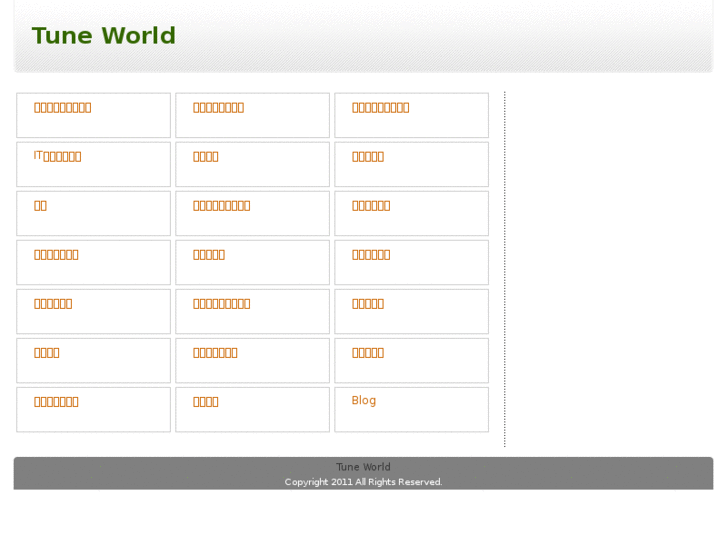This screenshot has height=545, width=727.
Task: Click the Copyright 2011 All Rights Reserved text
Action: tap(363, 482)
